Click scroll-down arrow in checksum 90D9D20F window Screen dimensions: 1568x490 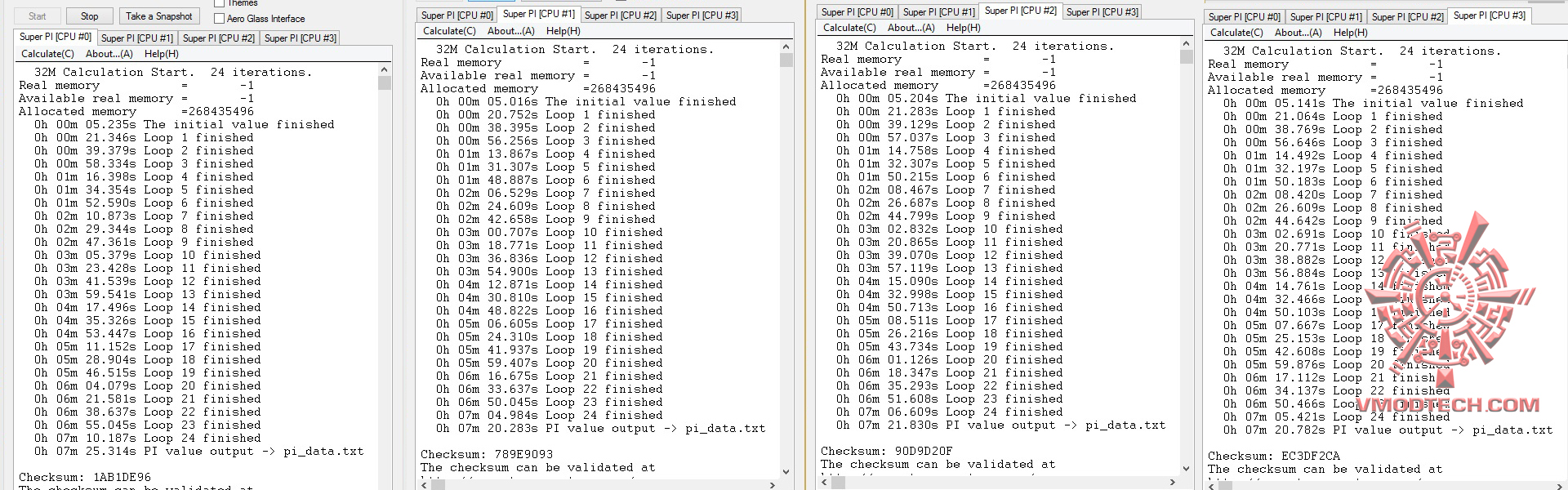click(1187, 468)
